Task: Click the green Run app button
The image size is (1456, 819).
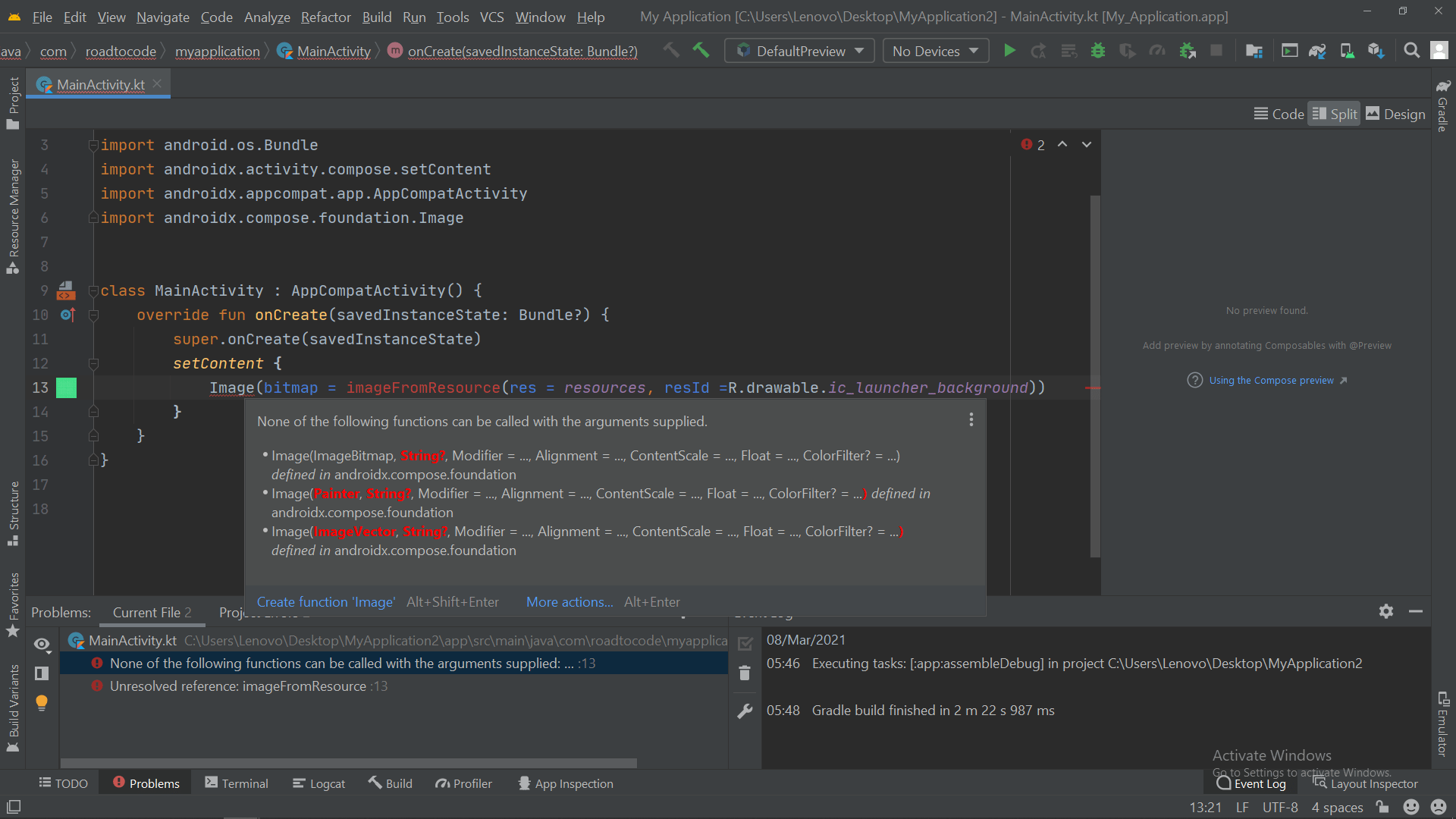Action: [x=1009, y=51]
